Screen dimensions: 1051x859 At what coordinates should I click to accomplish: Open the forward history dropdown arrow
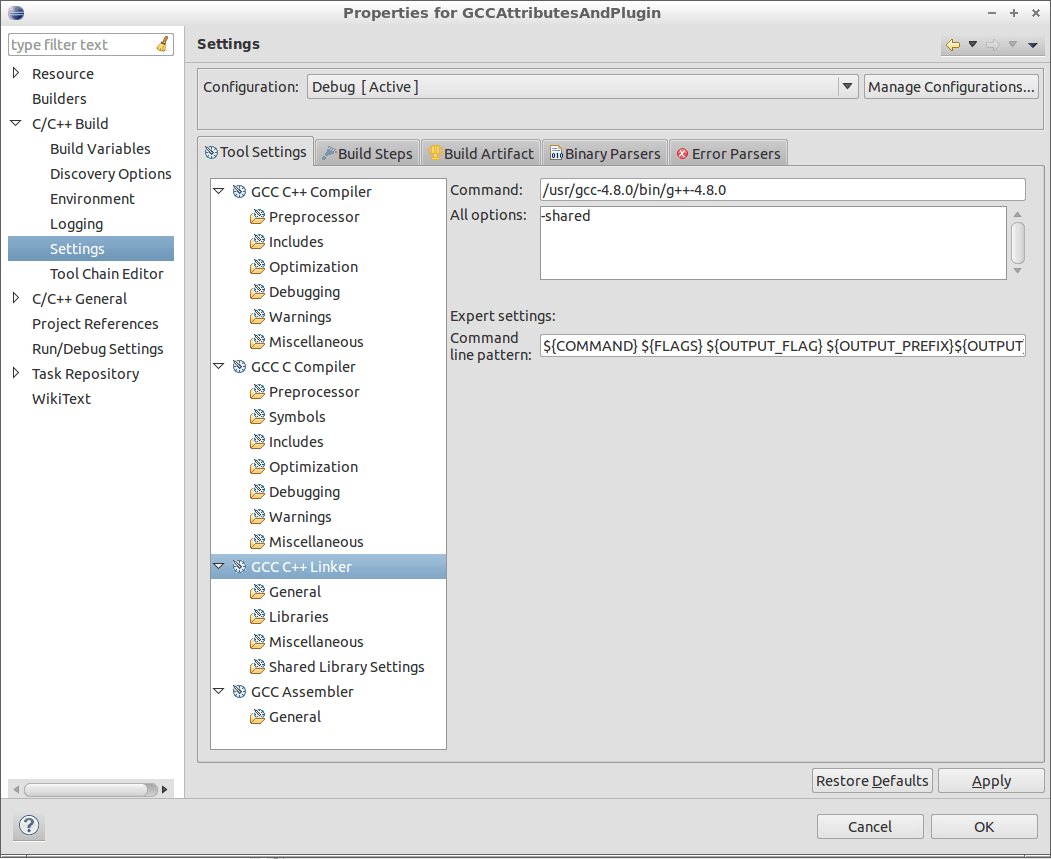(1013, 44)
